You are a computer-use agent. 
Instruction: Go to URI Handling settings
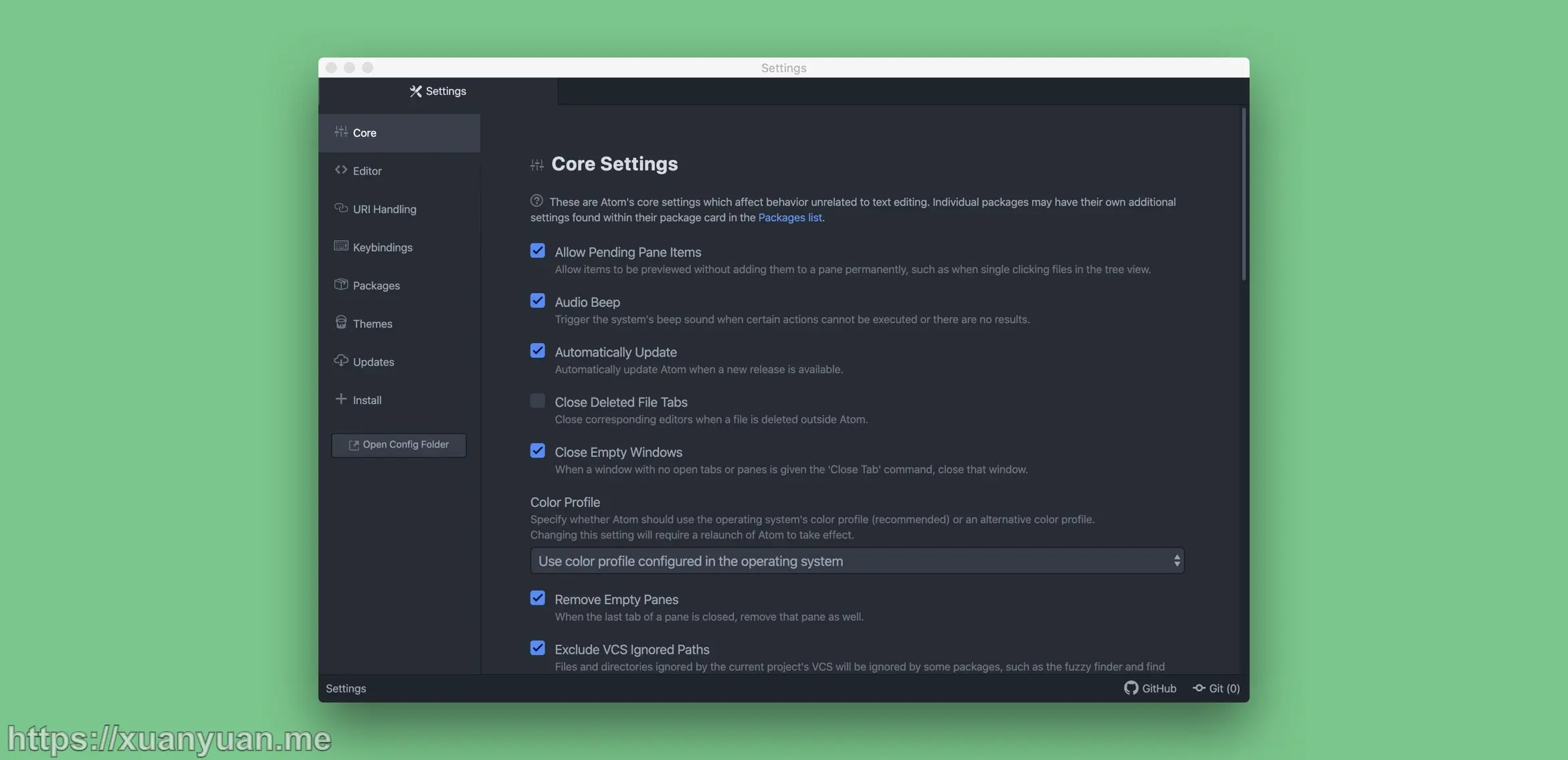(399, 209)
